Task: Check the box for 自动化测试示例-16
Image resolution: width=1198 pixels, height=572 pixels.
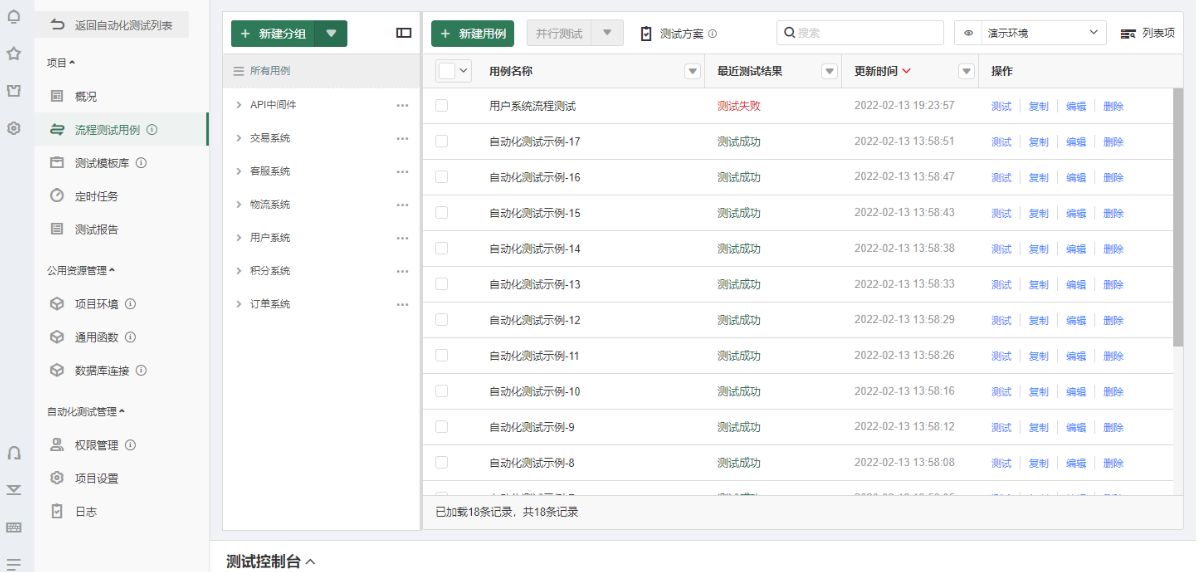Action: tap(442, 177)
